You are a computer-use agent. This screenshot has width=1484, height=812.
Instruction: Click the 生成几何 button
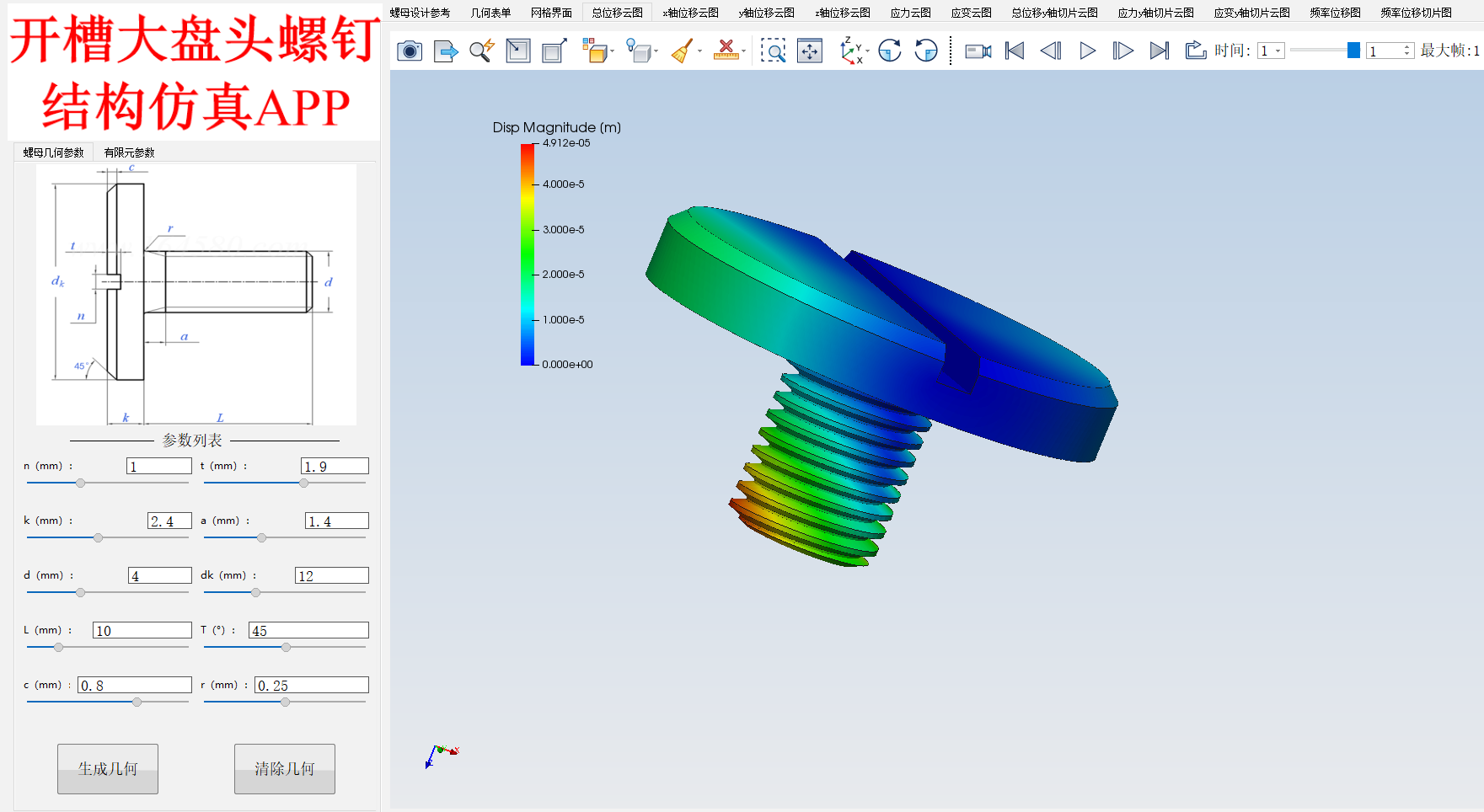click(108, 768)
